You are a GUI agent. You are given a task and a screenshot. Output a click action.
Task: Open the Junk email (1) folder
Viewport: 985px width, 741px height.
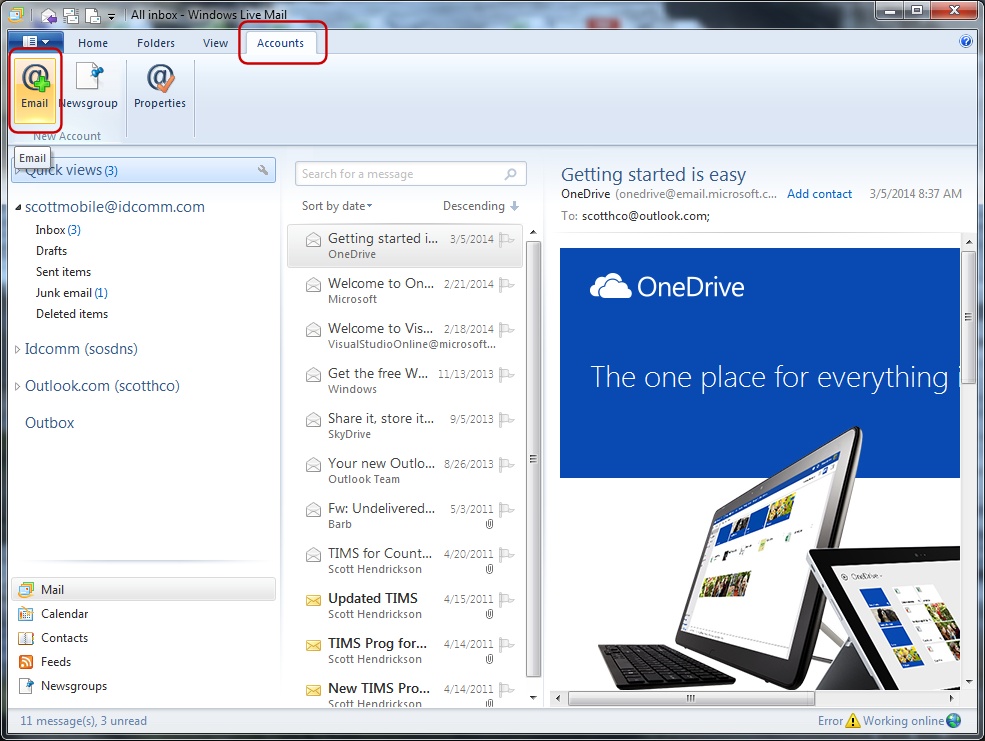(x=72, y=293)
